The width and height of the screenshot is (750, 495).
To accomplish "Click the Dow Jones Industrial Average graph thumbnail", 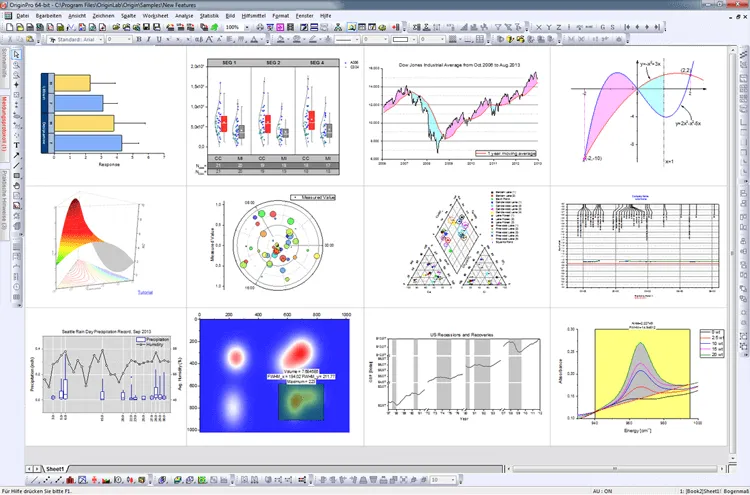I will pyautogui.click(x=457, y=114).
